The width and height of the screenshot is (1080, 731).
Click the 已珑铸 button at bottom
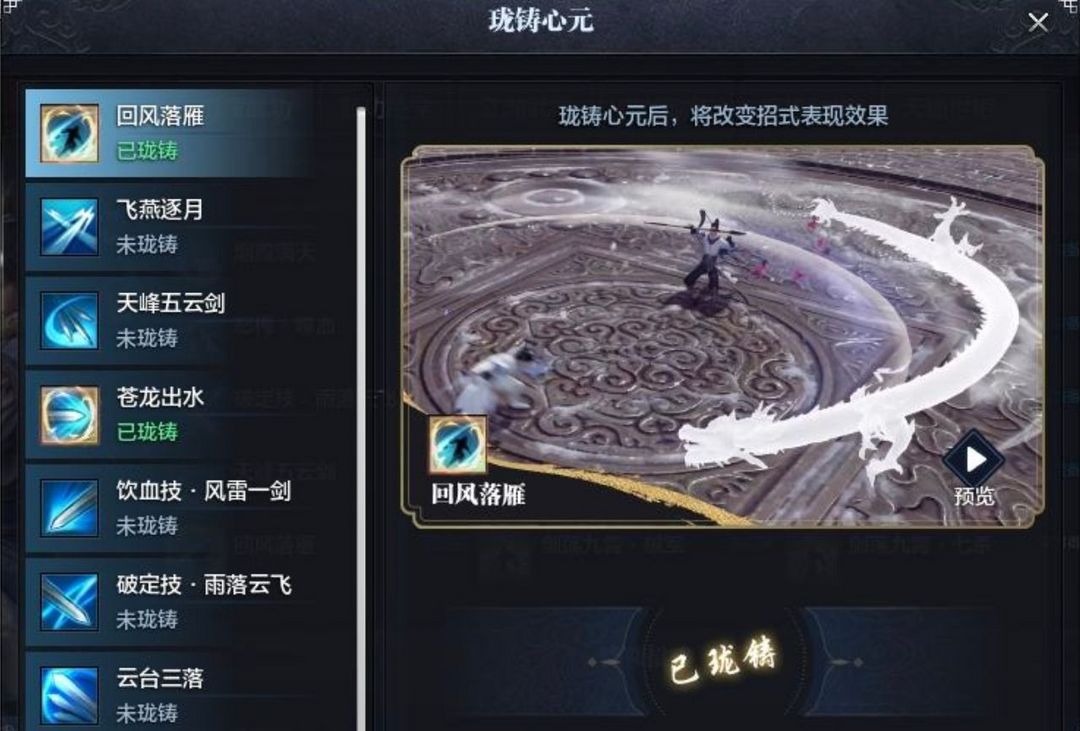(x=723, y=662)
